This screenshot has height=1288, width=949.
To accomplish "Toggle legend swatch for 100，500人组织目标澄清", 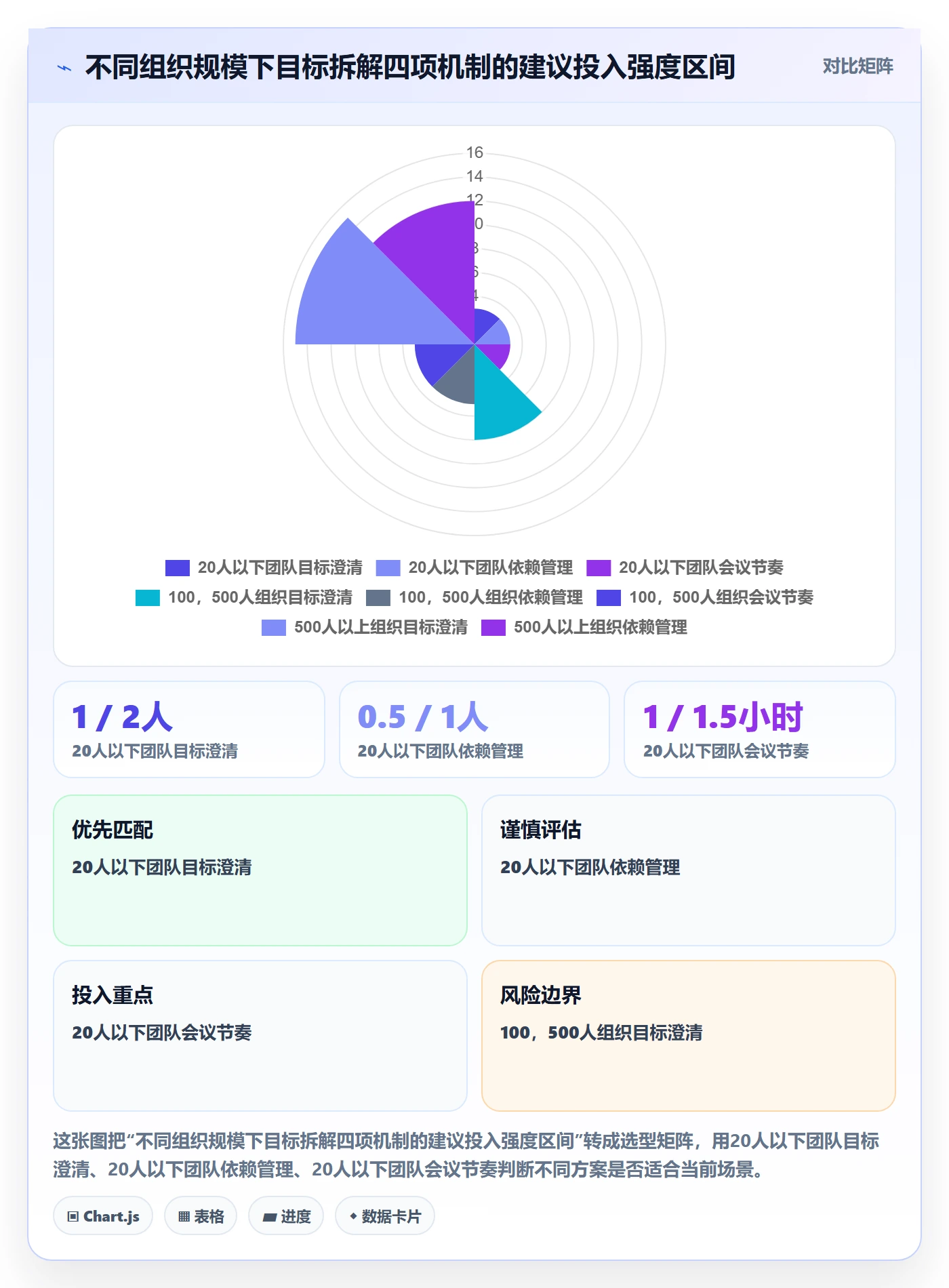I will [x=148, y=597].
